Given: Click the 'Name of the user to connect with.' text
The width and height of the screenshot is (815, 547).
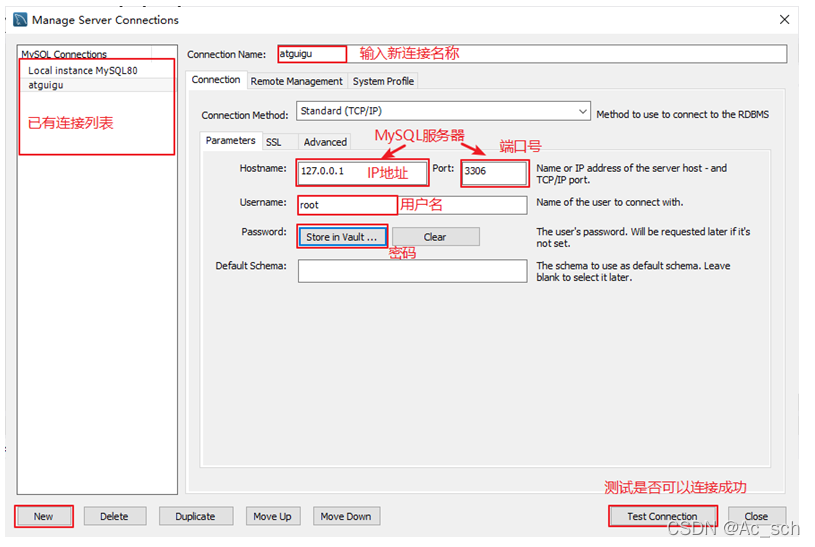Looking at the screenshot, I should pos(610,202).
